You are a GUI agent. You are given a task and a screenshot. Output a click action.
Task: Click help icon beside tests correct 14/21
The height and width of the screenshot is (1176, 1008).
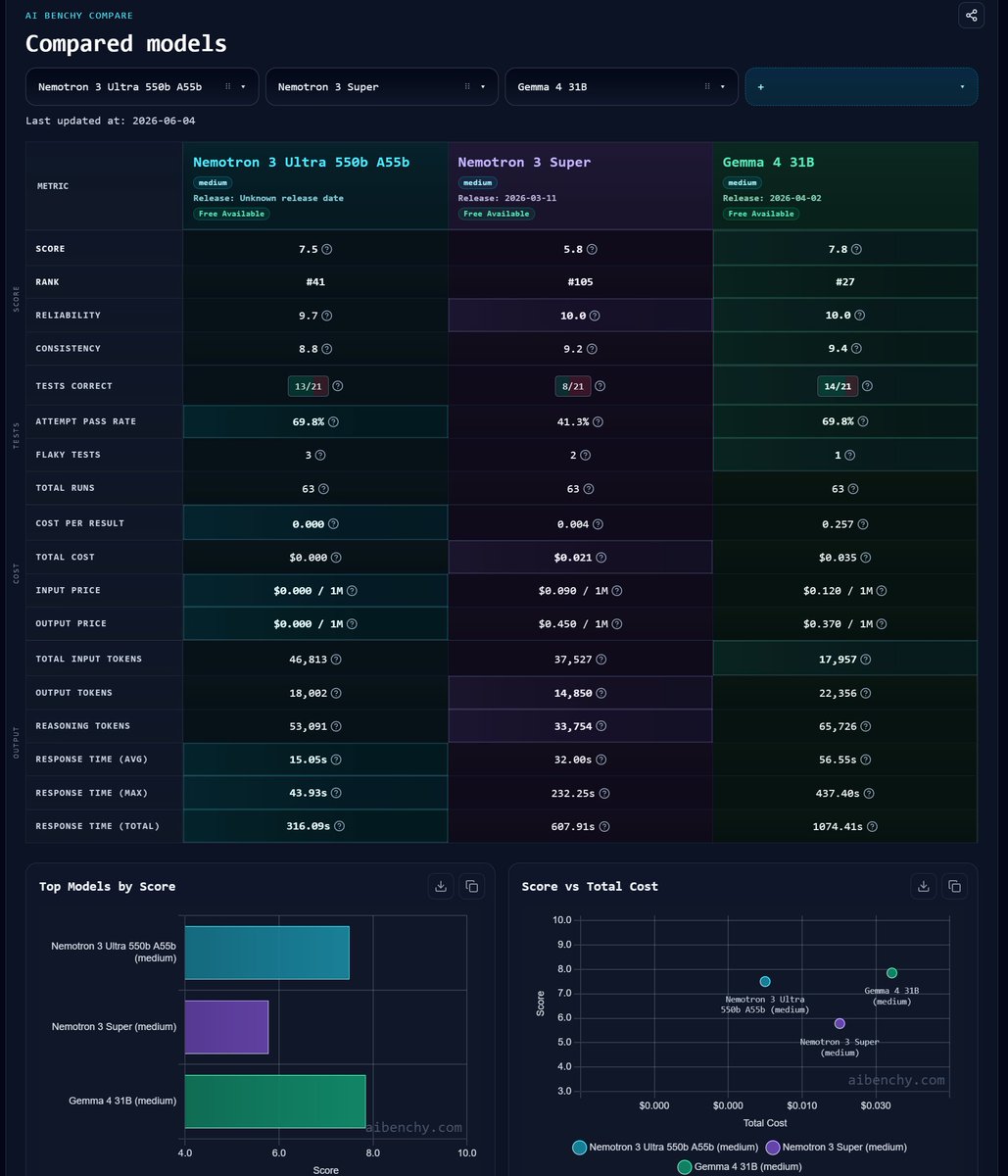pyautogui.click(x=867, y=386)
